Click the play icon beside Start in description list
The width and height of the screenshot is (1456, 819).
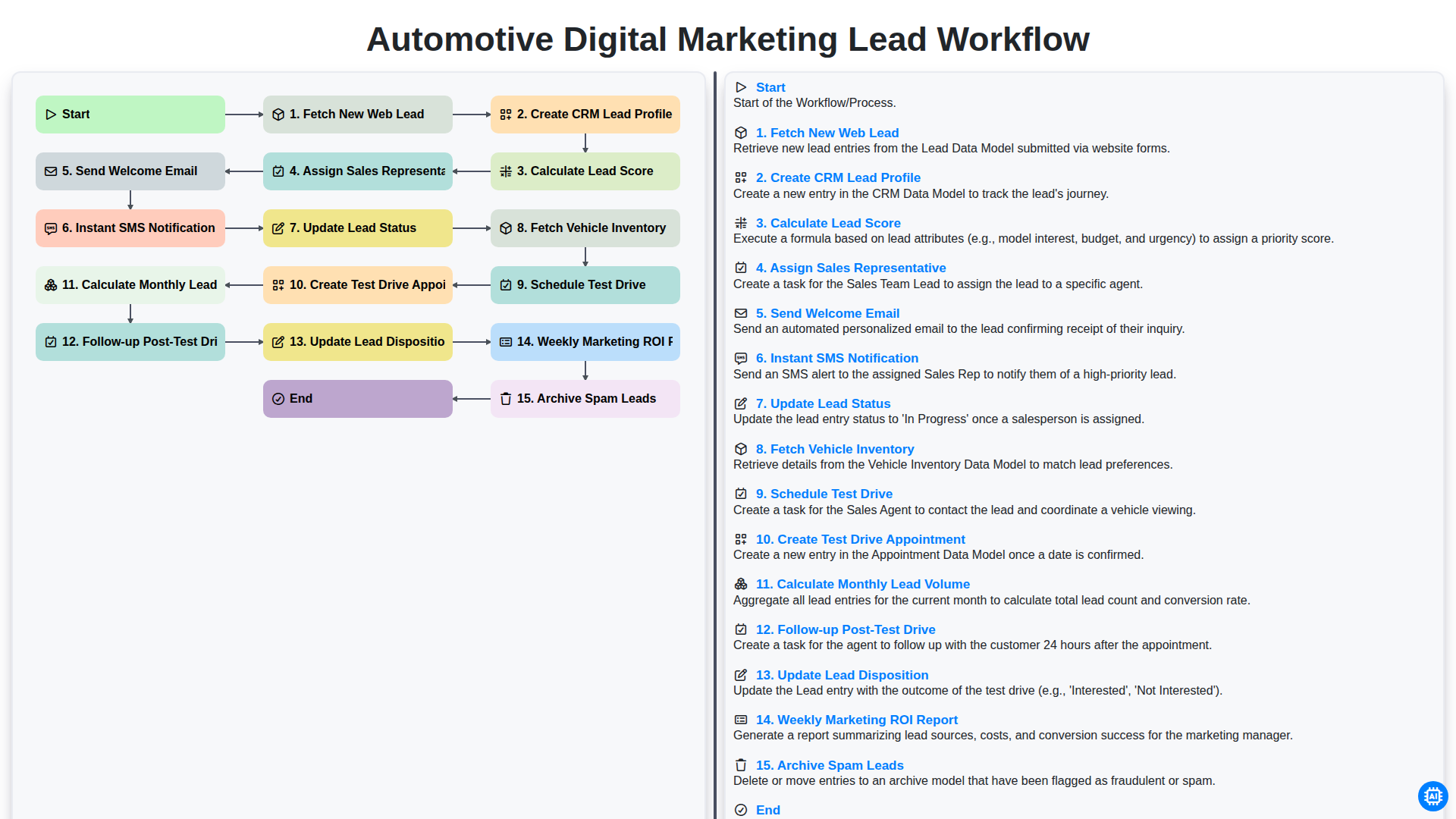(x=741, y=87)
